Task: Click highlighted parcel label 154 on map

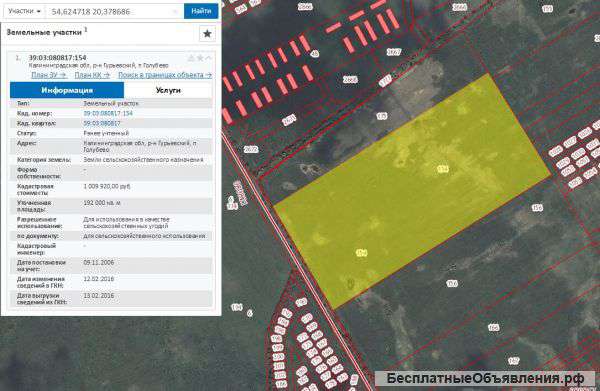Action: click(362, 253)
